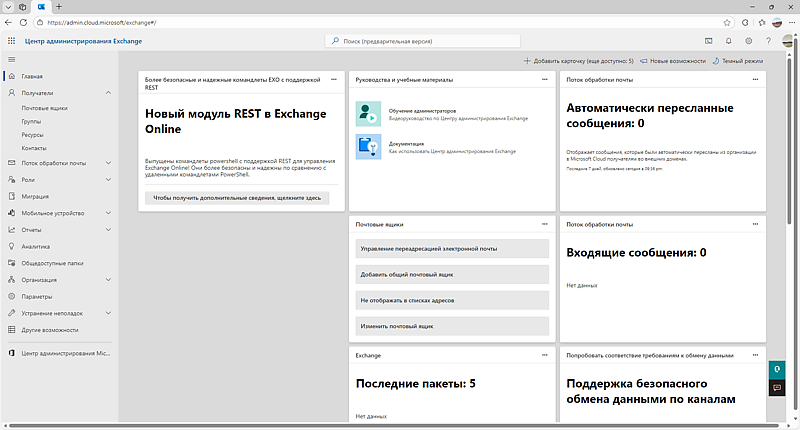Expand Мобильное устройство section
This screenshot has height=430, width=800.
tap(108, 213)
